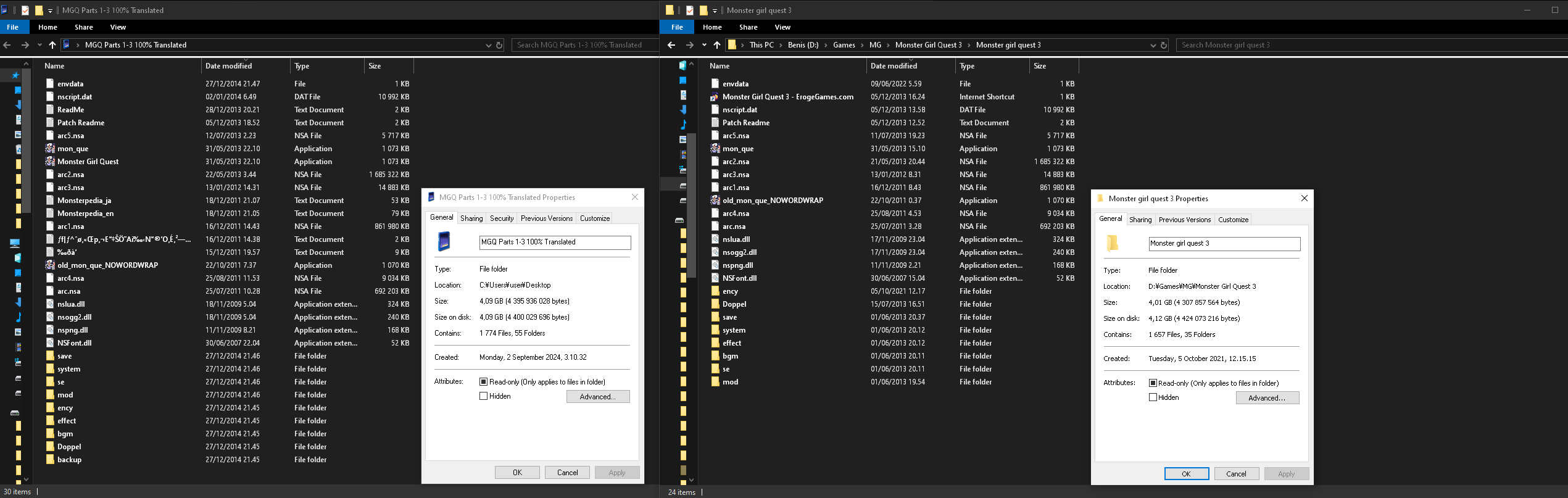Toggle Hidden checkbox in MGQ Parts Properties

[483, 396]
